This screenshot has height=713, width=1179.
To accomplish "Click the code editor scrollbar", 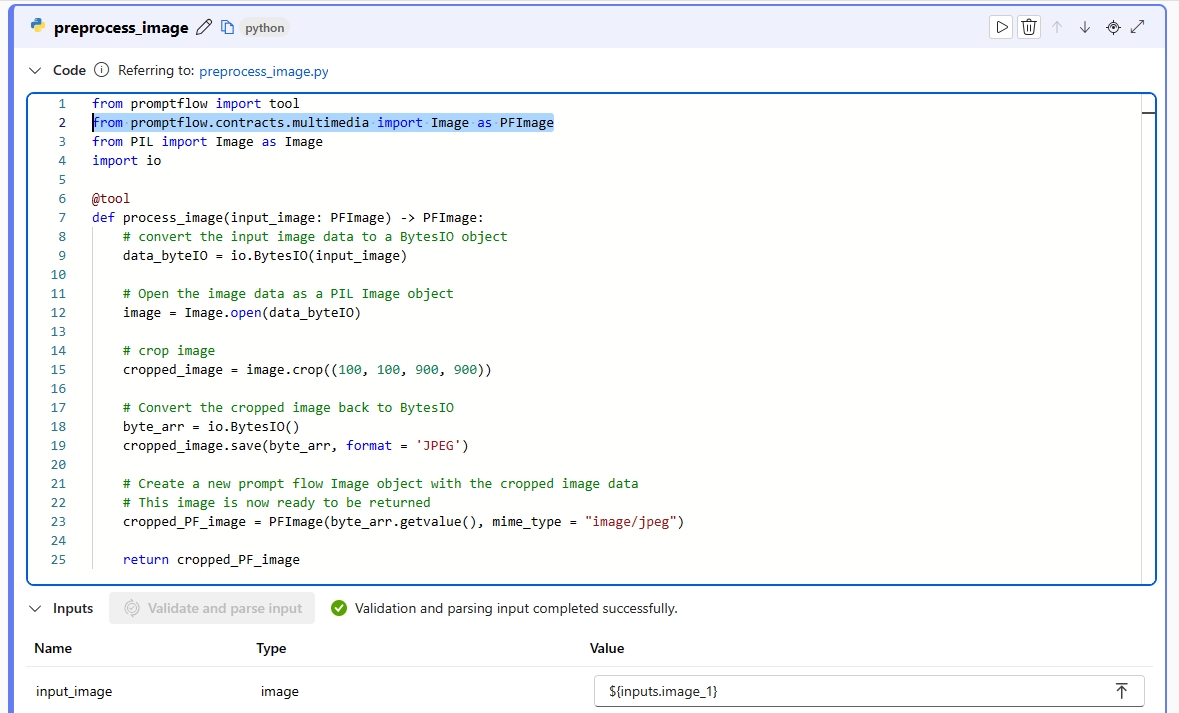I will (x=1148, y=338).
